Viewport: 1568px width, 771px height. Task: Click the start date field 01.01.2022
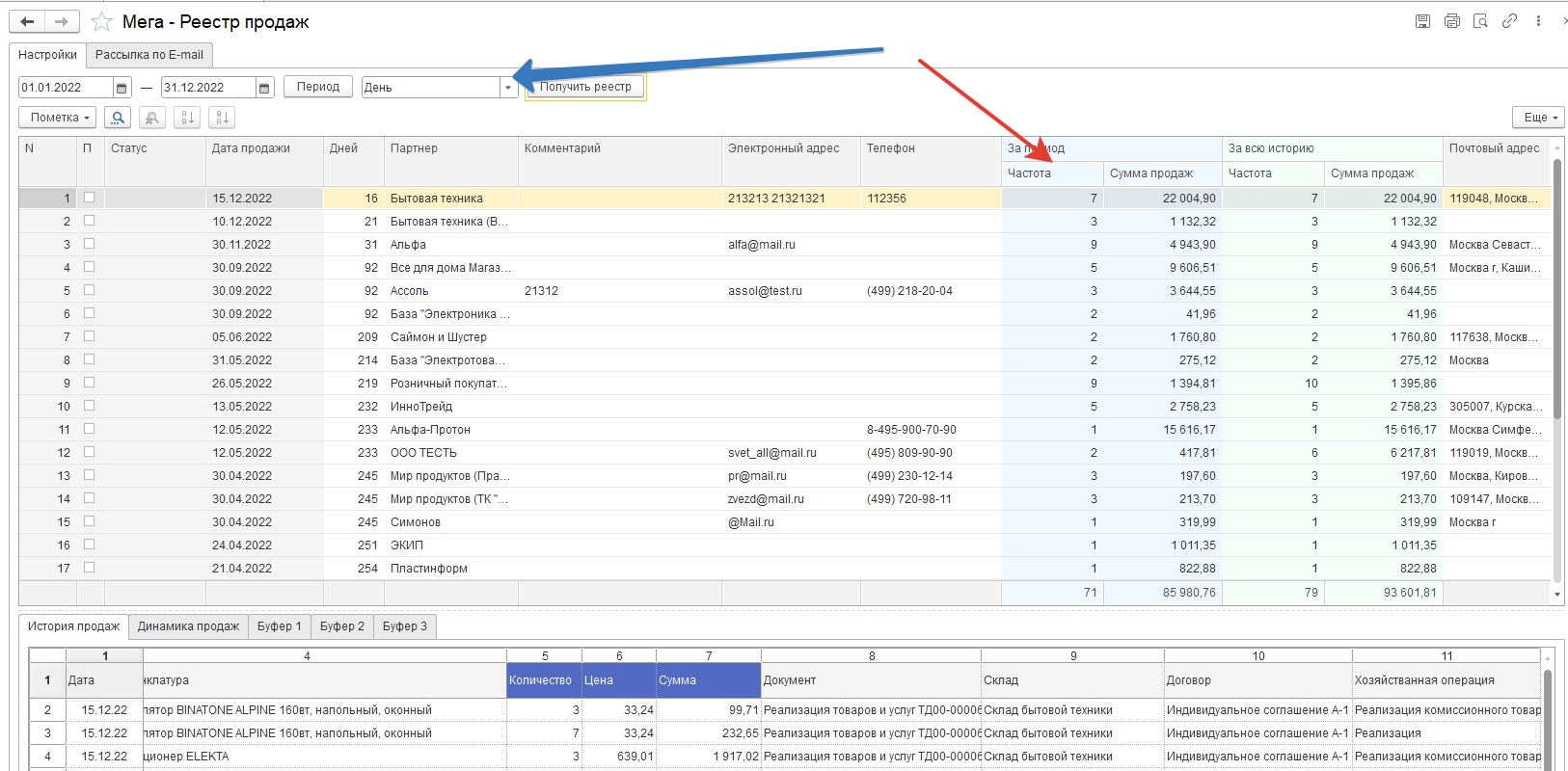(x=66, y=88)
